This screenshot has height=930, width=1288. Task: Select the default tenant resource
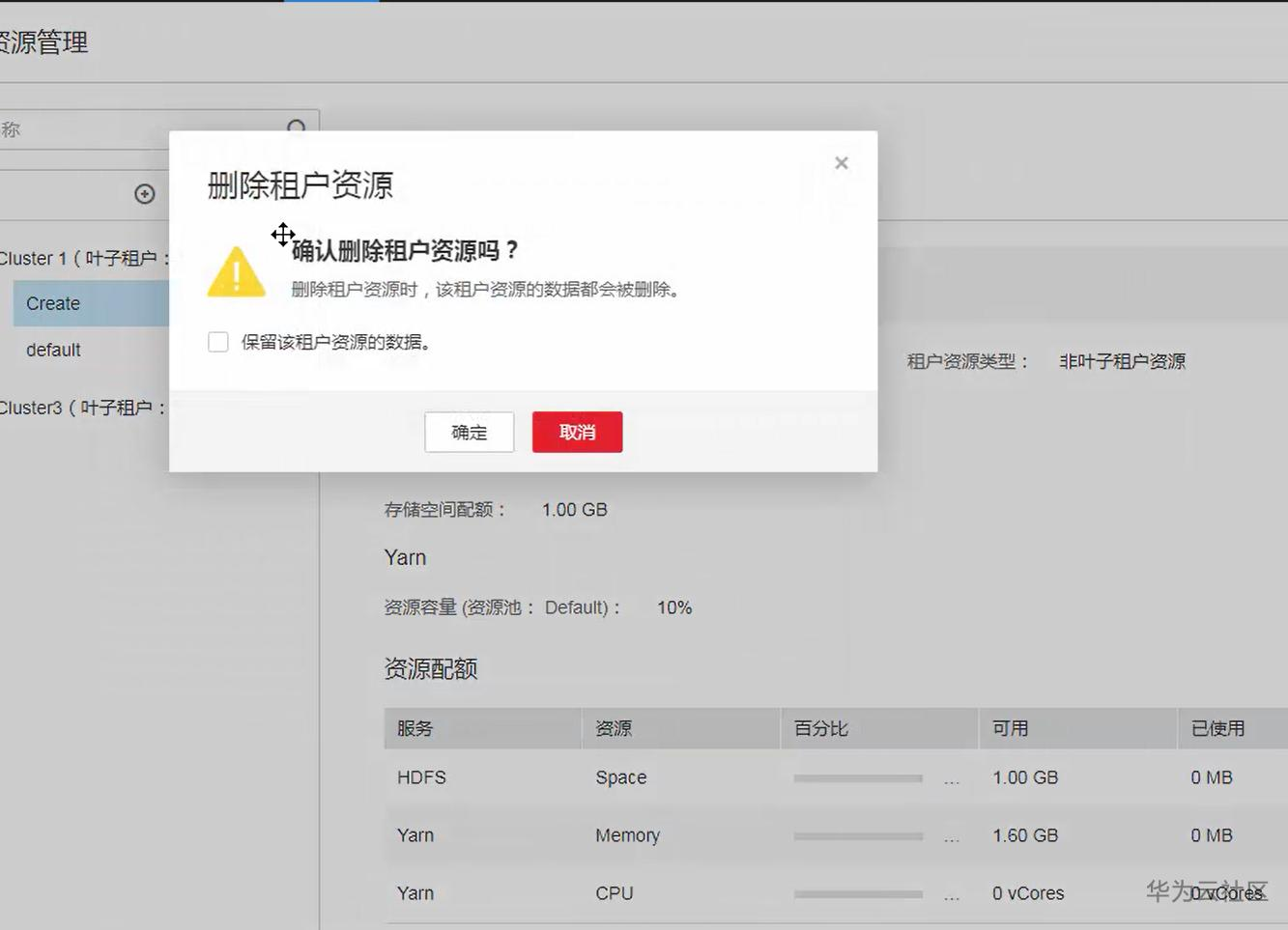[x=53, y=349]
